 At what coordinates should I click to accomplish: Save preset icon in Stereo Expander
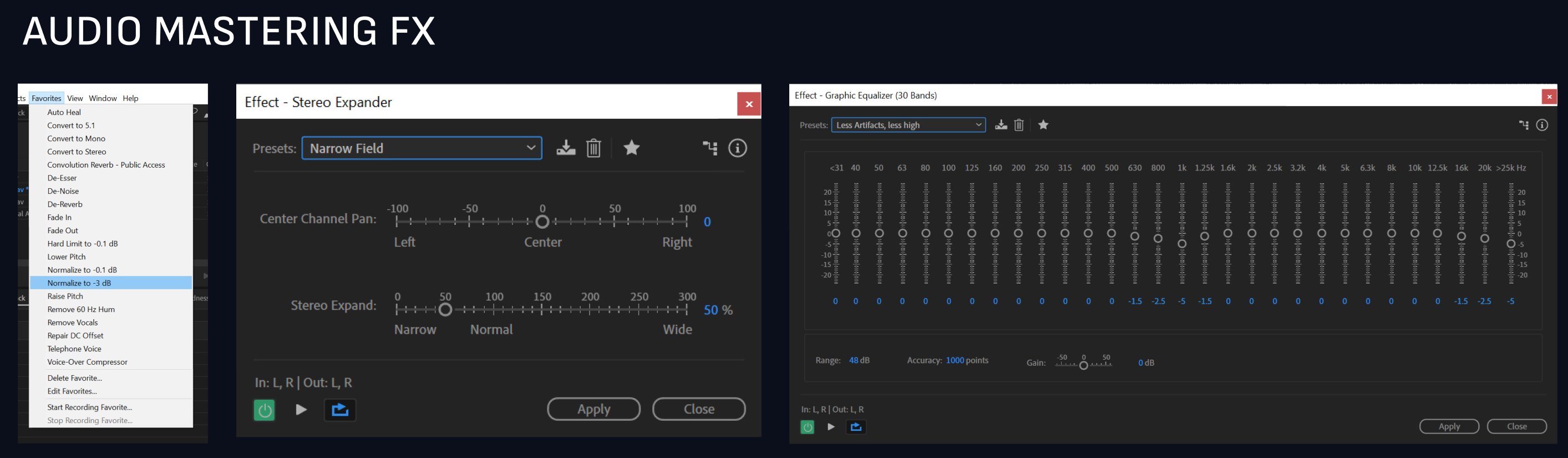point(566,148)
